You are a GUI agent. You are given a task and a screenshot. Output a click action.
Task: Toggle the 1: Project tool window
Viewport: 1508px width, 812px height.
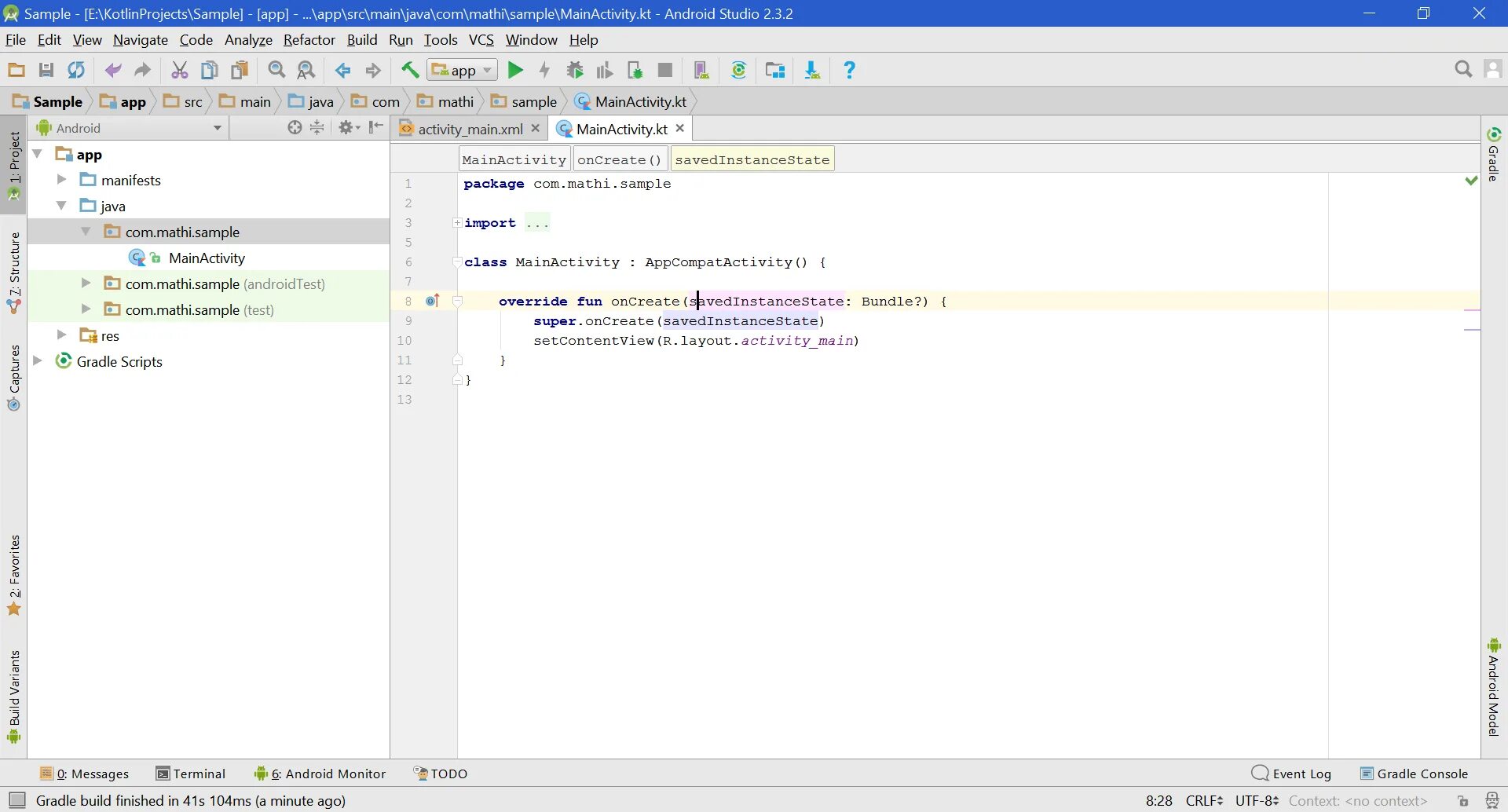coord(14,166)
